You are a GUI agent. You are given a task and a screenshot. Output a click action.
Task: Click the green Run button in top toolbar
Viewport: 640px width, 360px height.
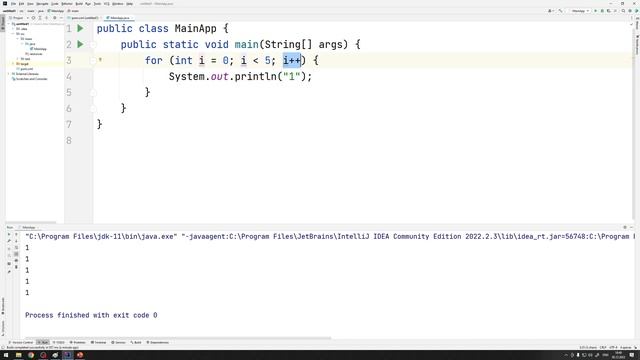(596, 11)
